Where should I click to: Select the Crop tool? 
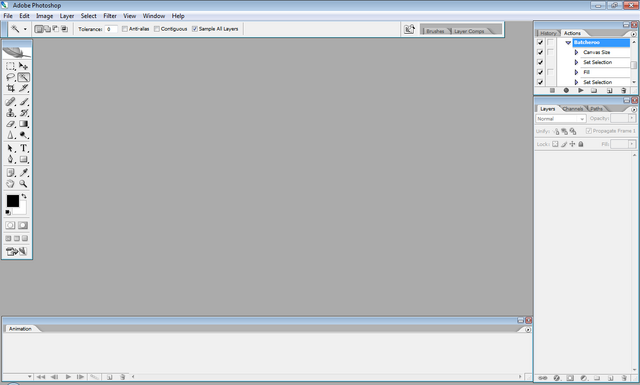(x=10, y=88)
